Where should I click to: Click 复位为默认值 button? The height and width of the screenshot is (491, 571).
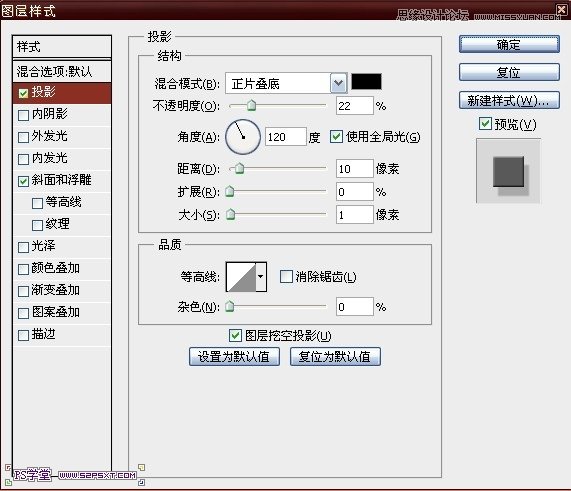coord(335,356)
